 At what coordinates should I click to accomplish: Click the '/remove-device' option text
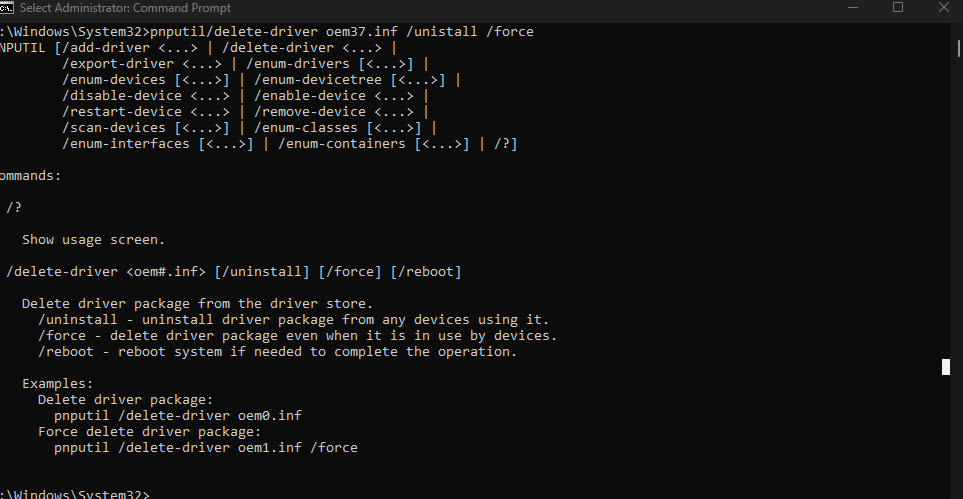pos(310,112)
